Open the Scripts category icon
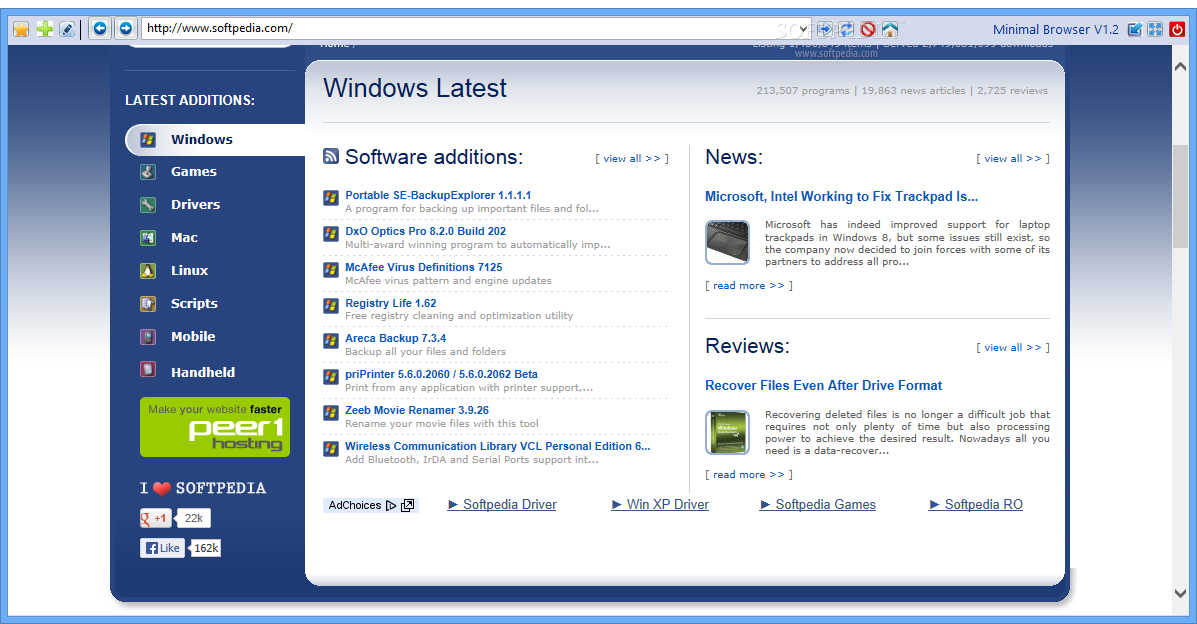 click(148, 303)
